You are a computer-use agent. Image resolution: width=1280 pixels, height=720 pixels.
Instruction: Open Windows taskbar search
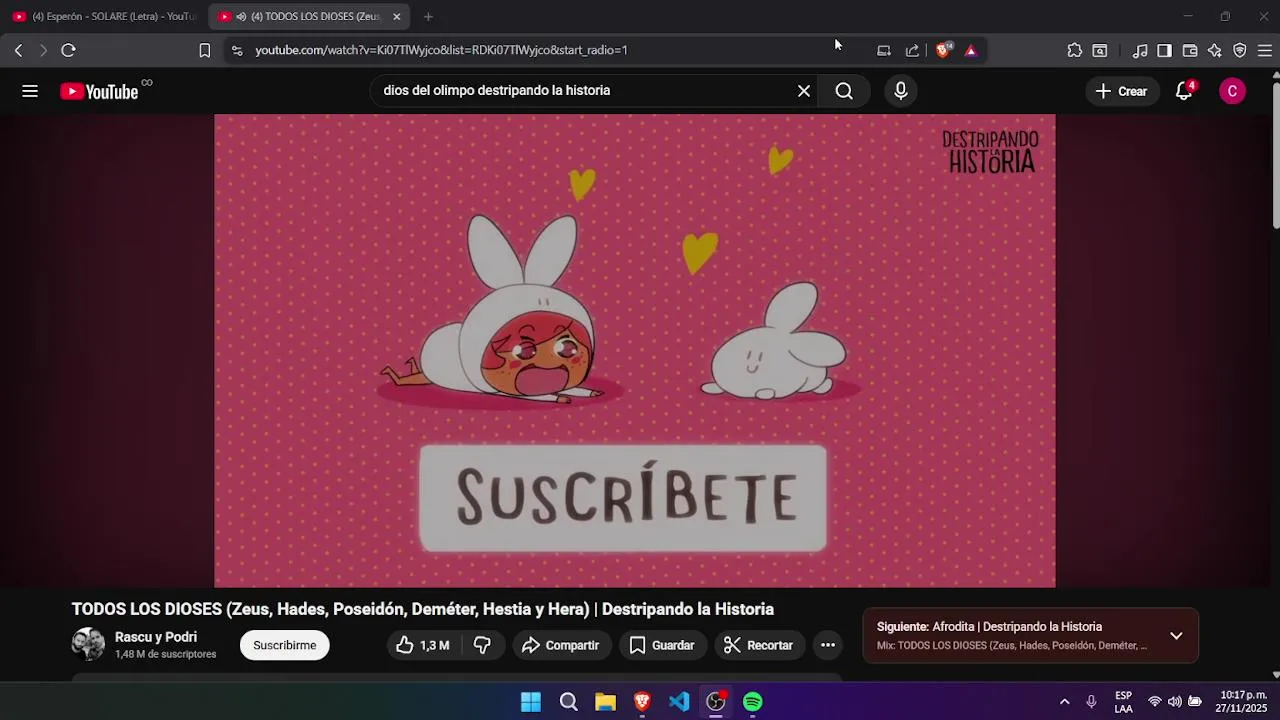point(568,702)
